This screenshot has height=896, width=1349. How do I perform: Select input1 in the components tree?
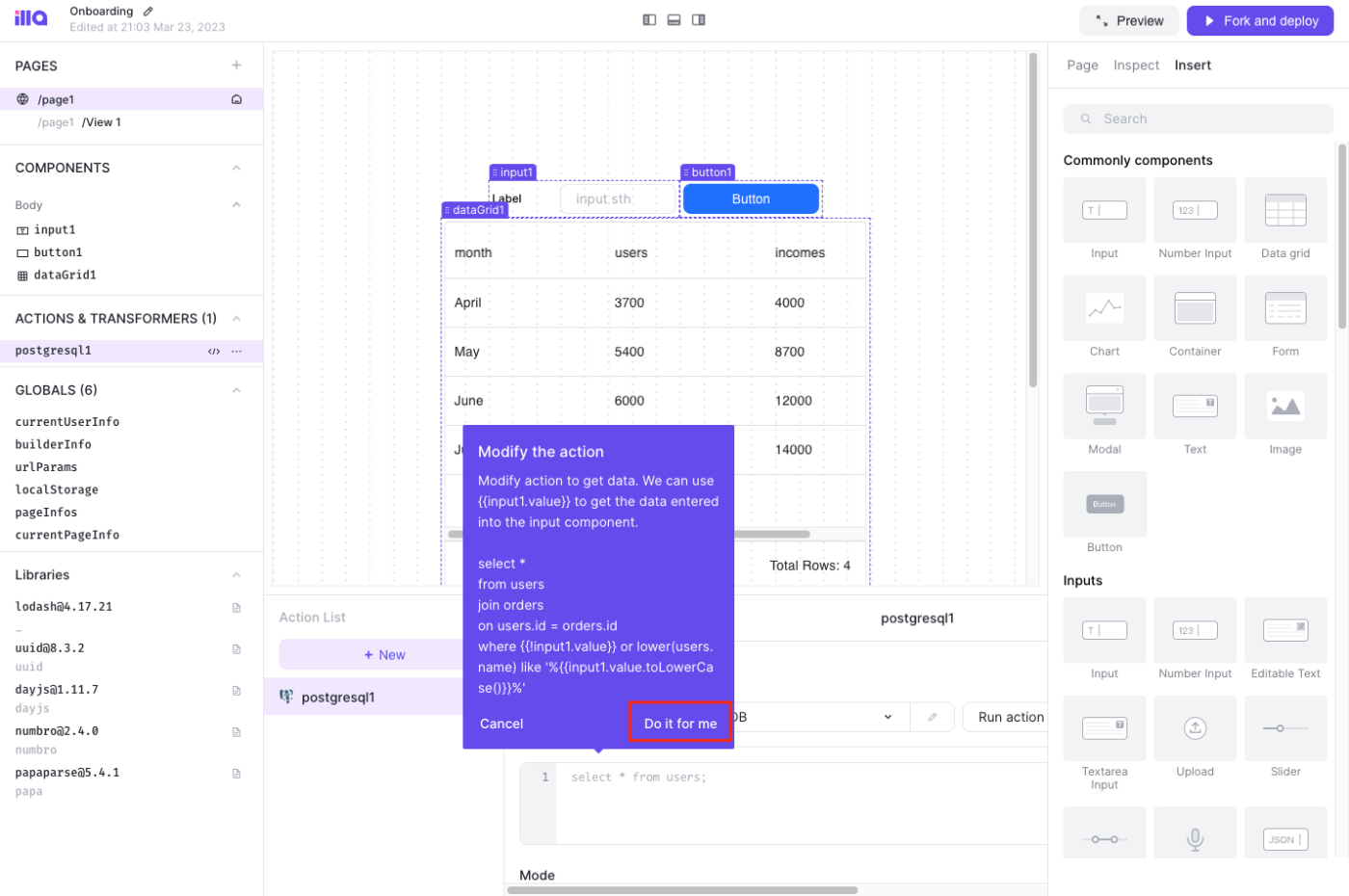coord(54,230)
